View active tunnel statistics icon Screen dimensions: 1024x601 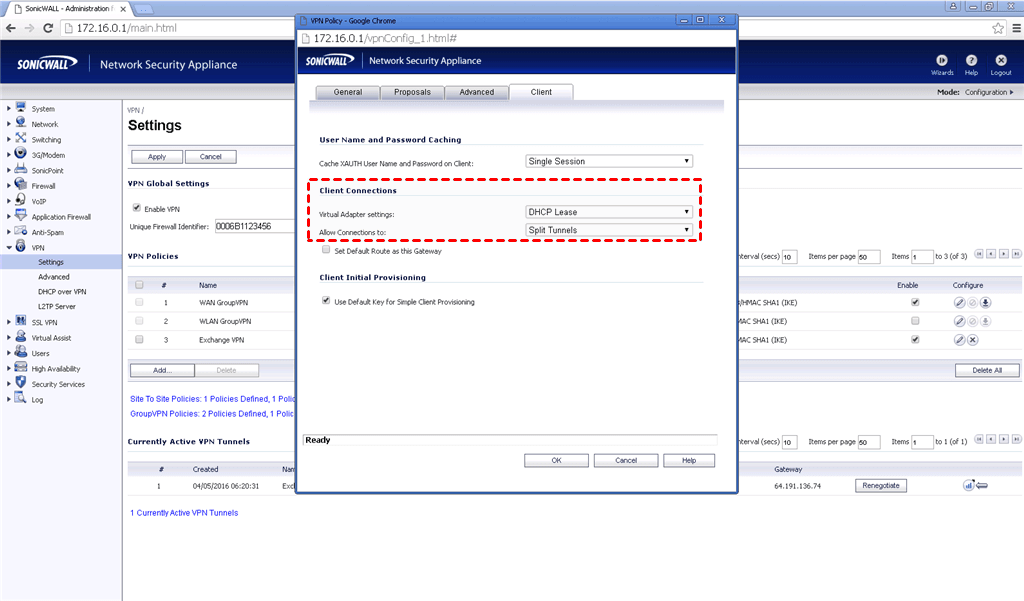(969, 486)
